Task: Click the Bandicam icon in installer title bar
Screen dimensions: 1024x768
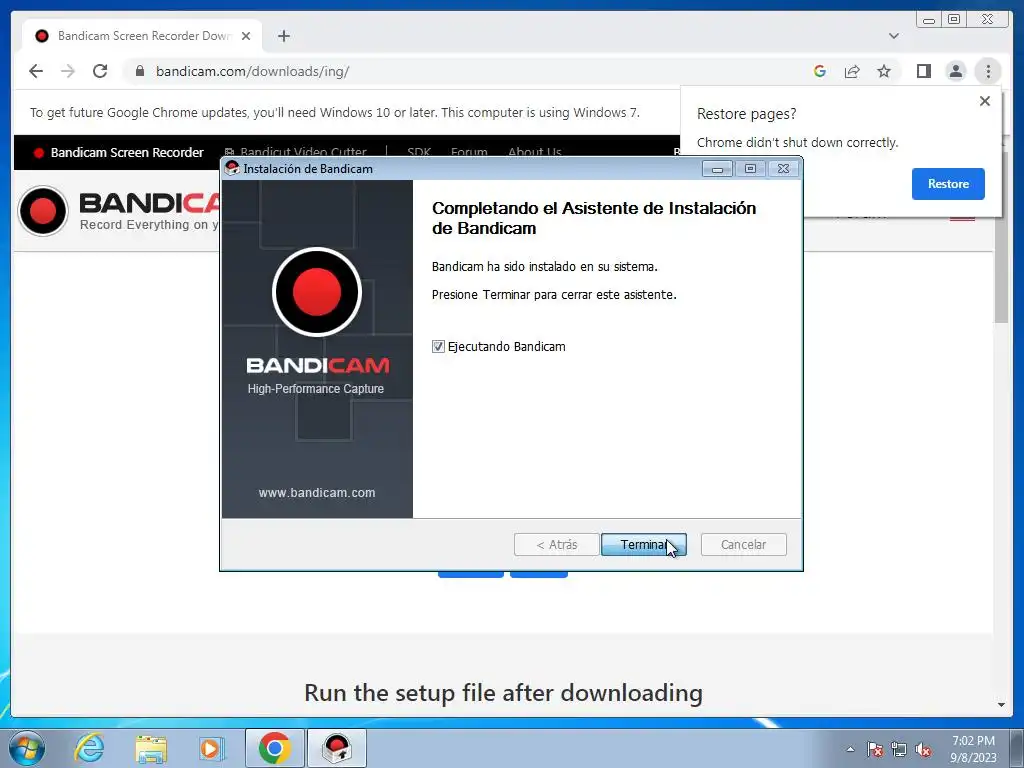Action: click(232, 168)
